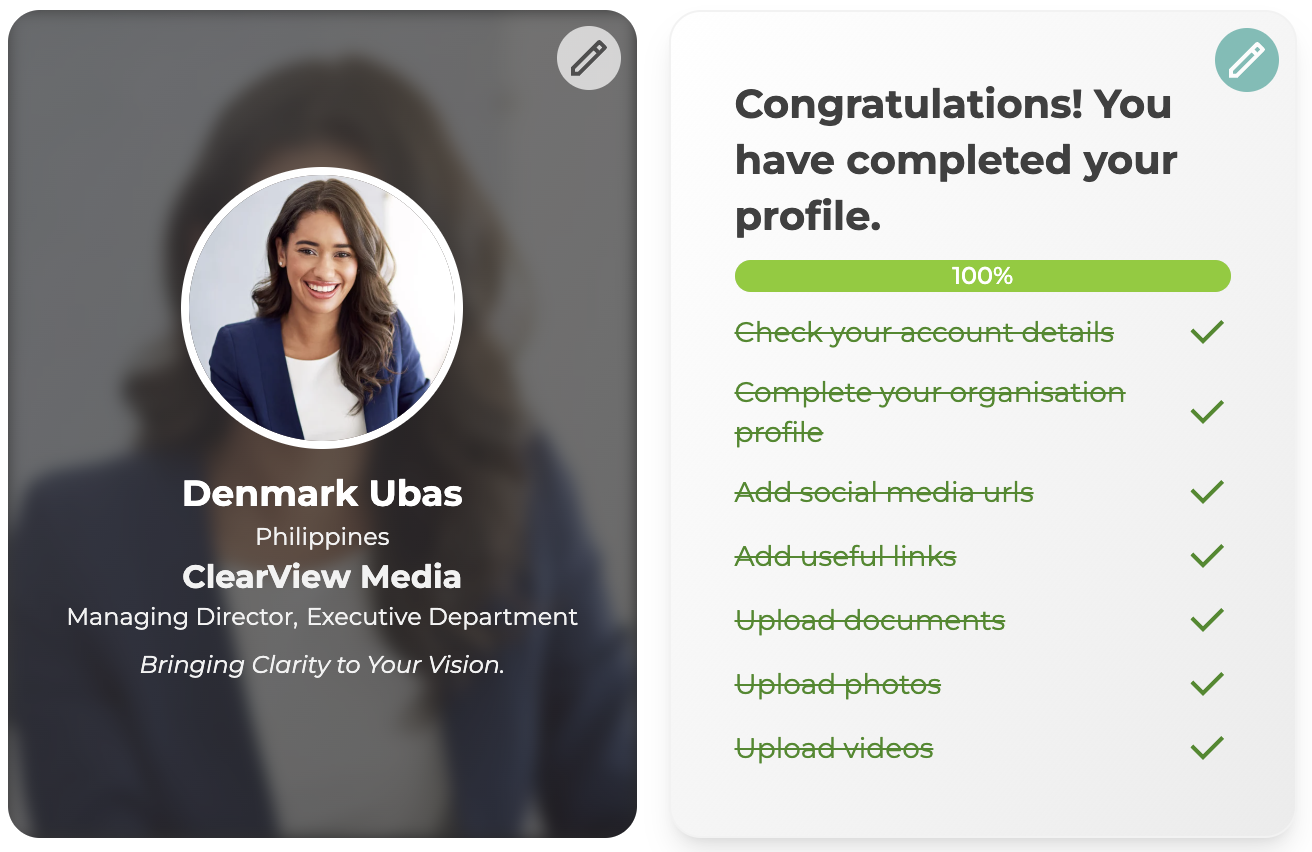Click the grey pencil edit icon on profile card
Image resolution: width=1312 pixels, height=852 pixels.
pos(588,59)
